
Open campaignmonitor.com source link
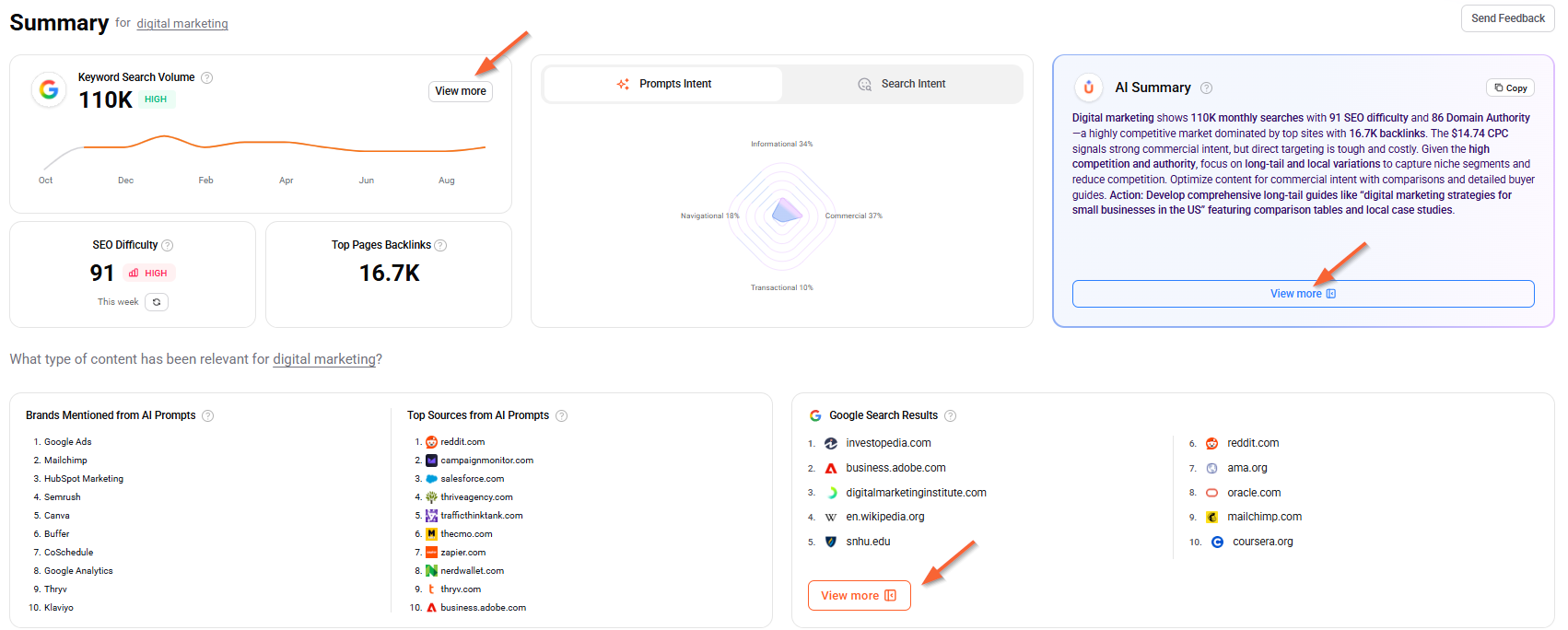point(486,461)
